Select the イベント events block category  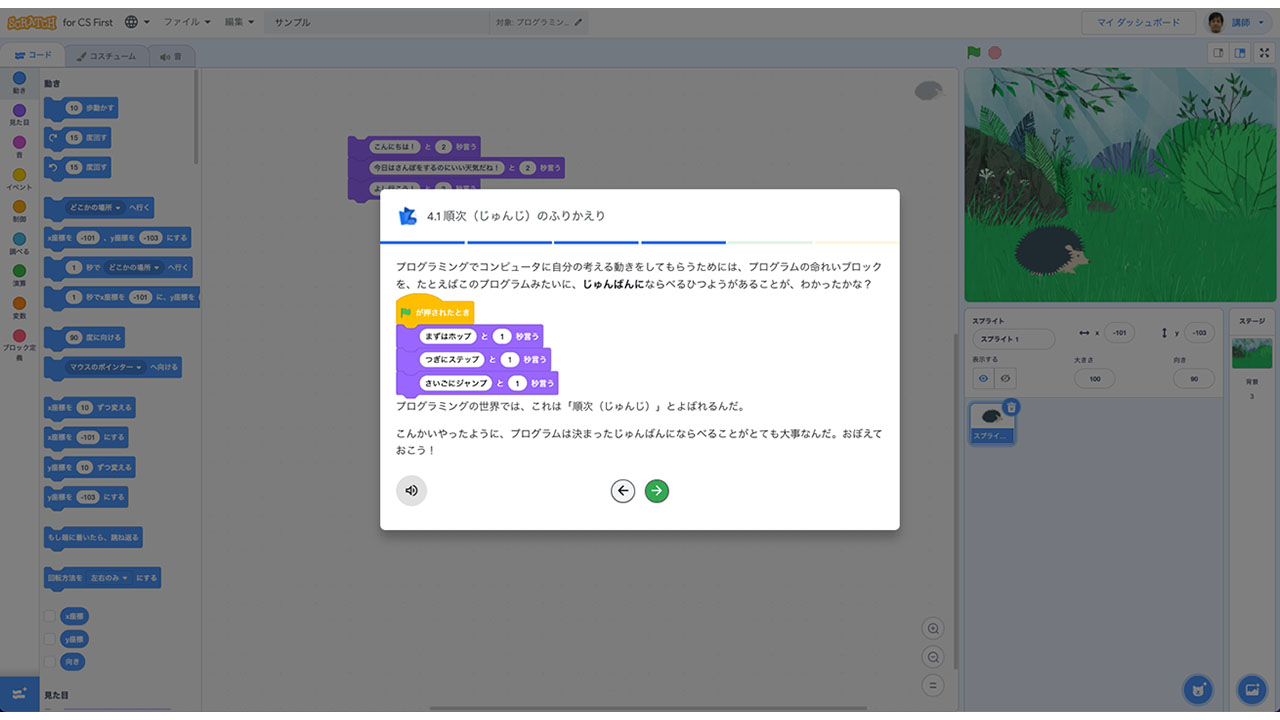[19, 180]
